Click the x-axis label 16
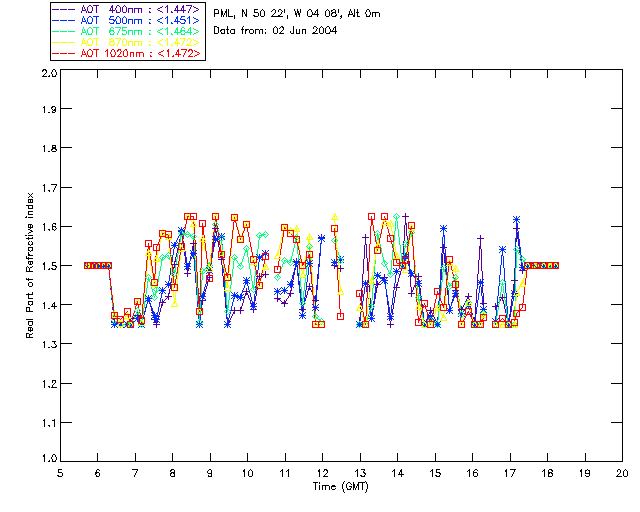Image resolution: width=640 pixels, height=512 pixels. [472, 473]
